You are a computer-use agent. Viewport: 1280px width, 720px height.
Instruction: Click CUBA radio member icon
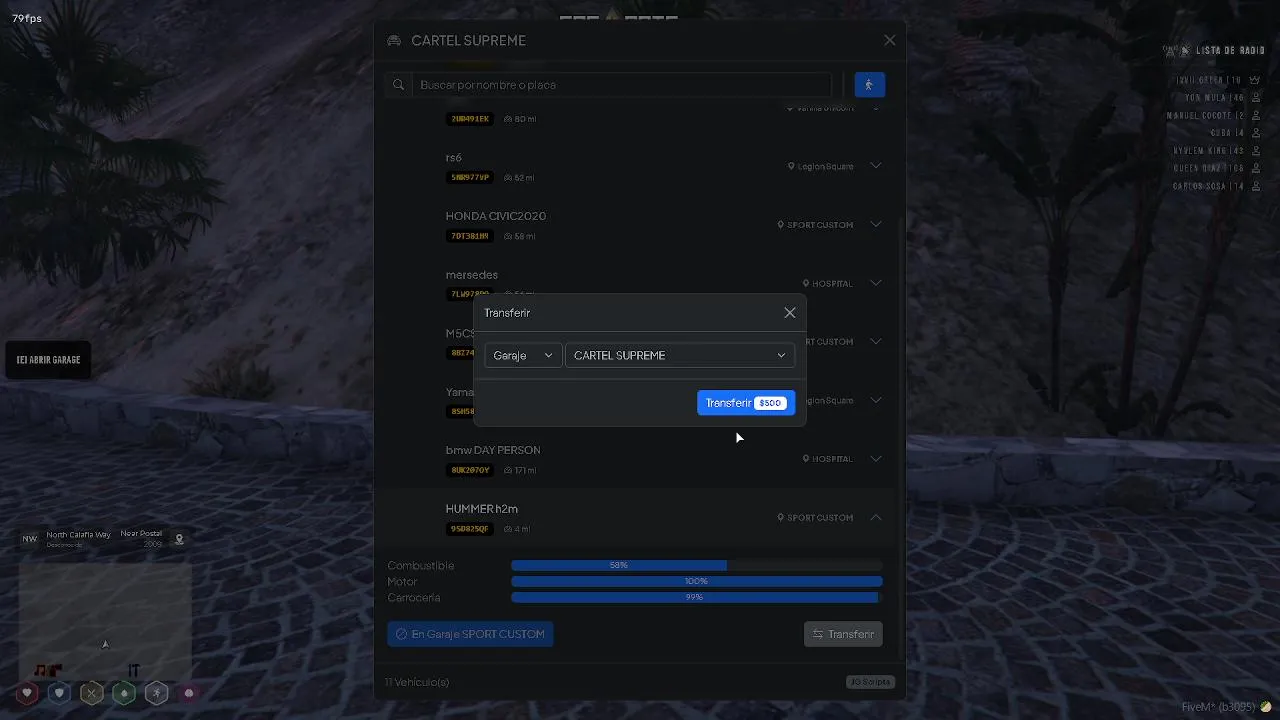pyautogui.click(x=1256, y=133)
